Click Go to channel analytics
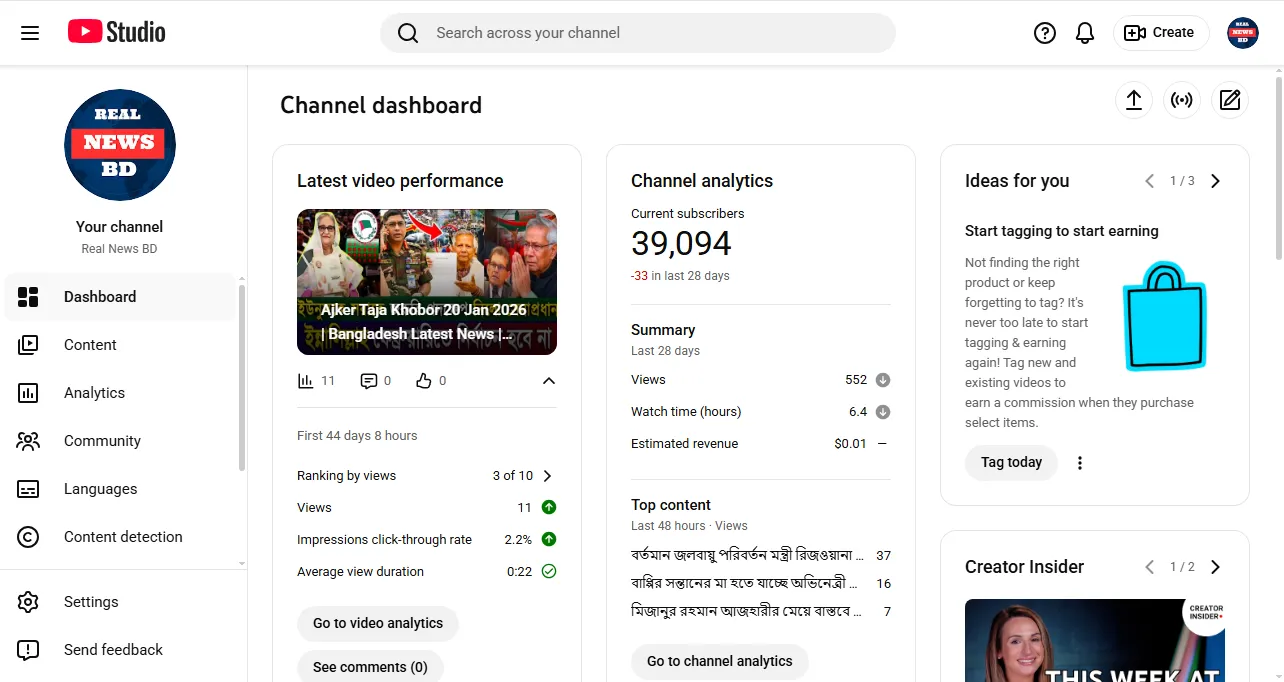Image resolution: width=1284 pixels, height=682 pixels. [720, 661]
